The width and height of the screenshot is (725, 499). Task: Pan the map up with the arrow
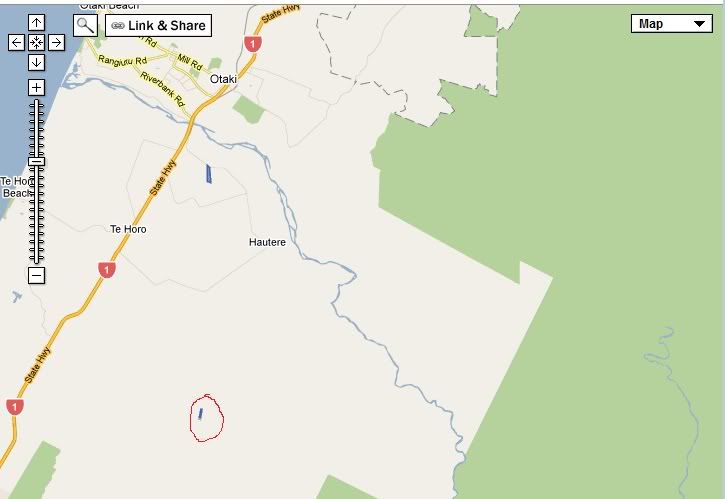[37, 22]
